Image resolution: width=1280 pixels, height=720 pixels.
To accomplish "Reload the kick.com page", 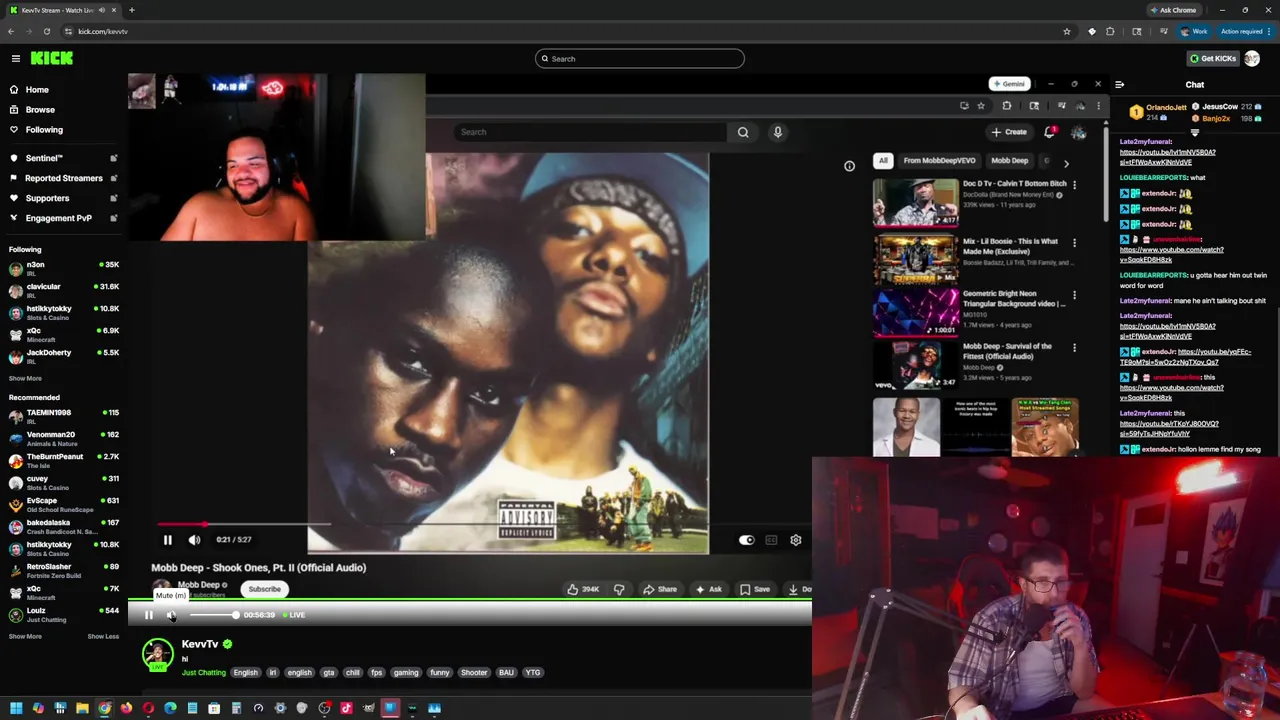I will [46, 32].
